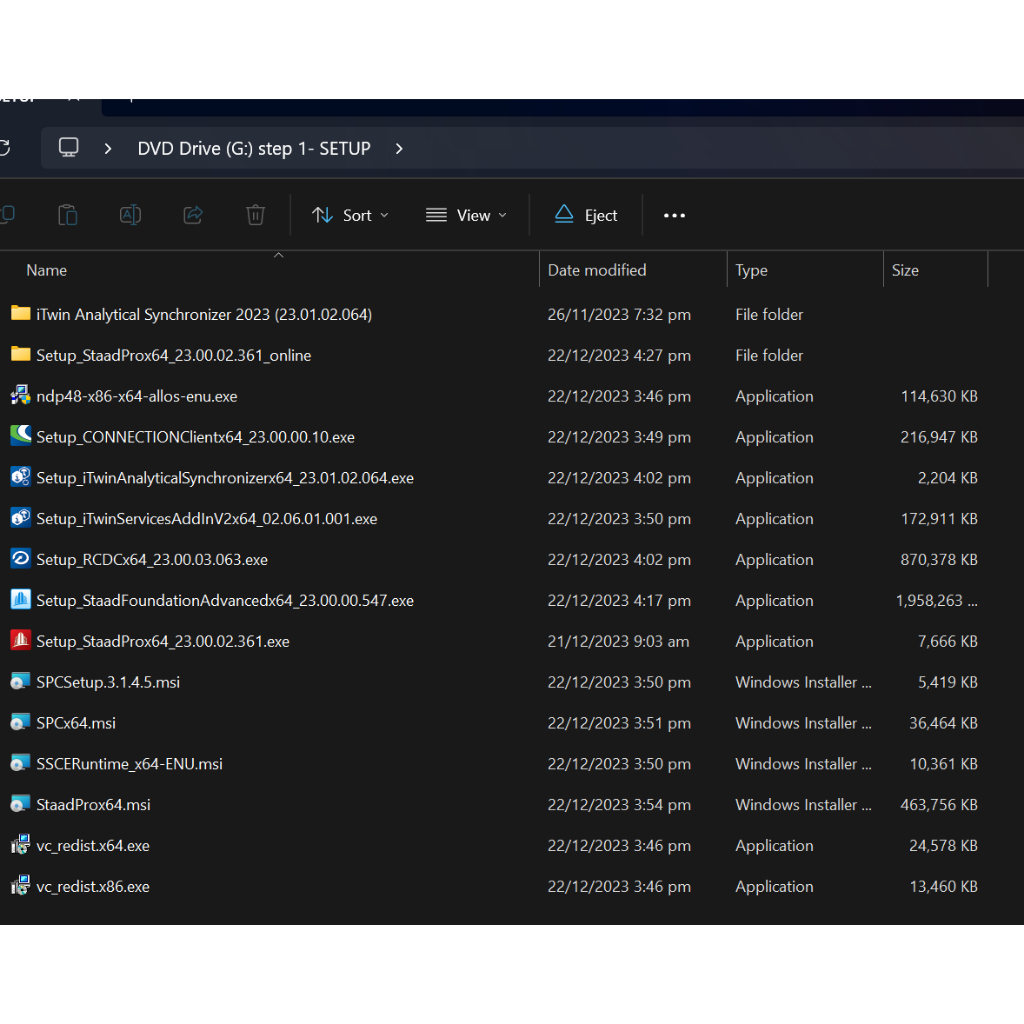This screenshot has height=1024, width=1024.
Task: Click the Size column header
Action: click(x=905, y=270)
